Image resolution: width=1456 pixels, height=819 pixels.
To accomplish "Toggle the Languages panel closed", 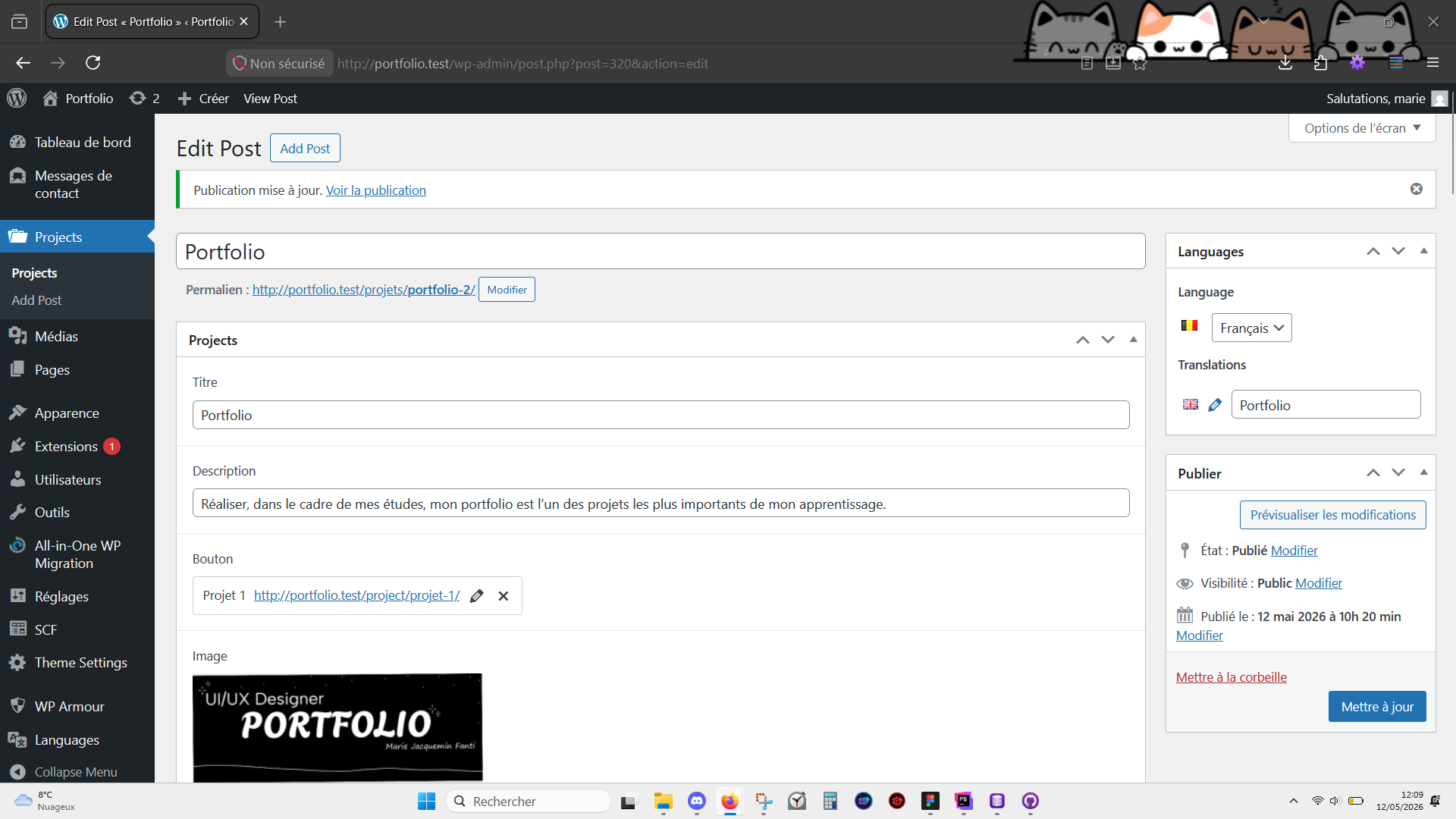I will point(1424,251).
